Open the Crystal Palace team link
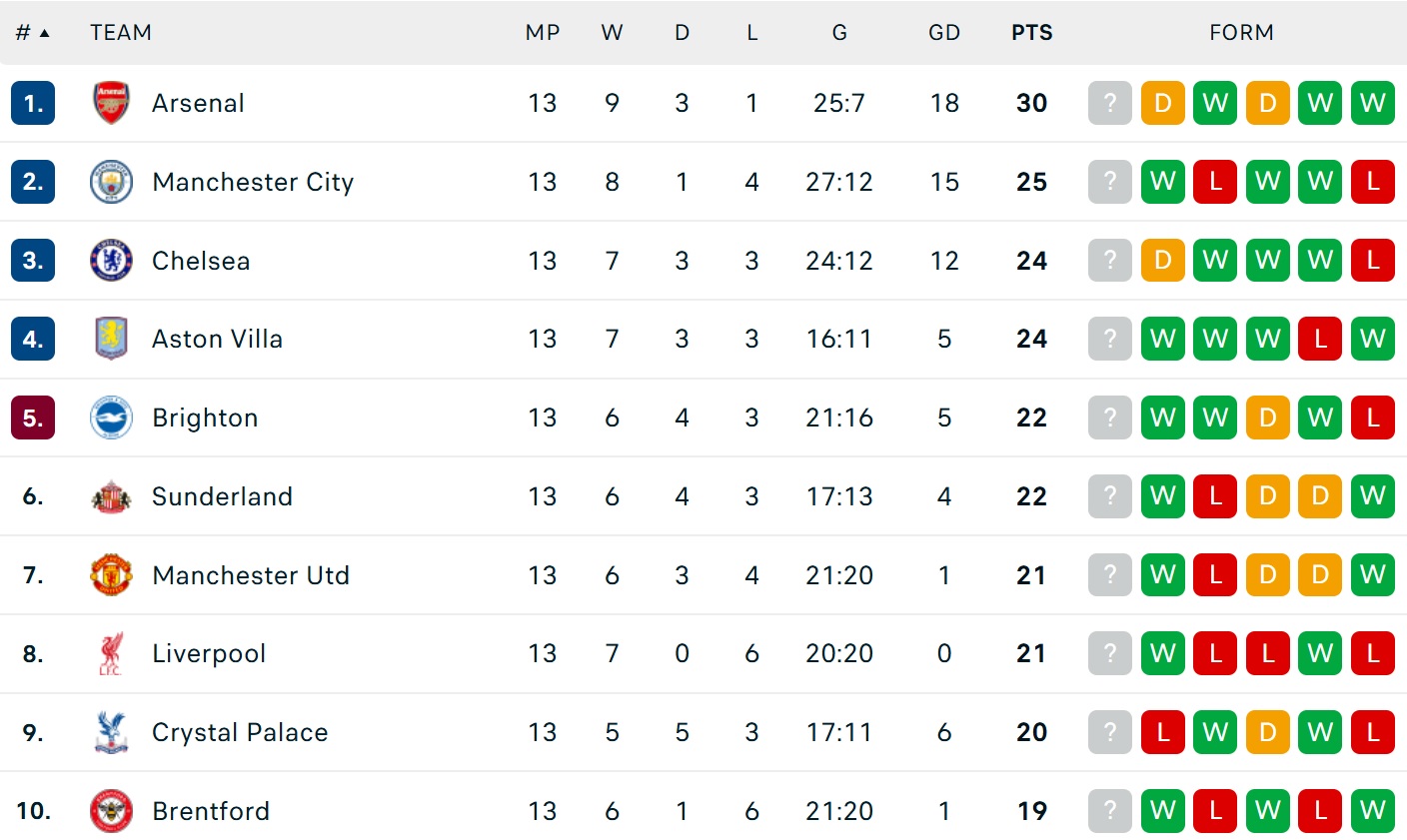The image size is (1407, 840). (x=240, y=732)
